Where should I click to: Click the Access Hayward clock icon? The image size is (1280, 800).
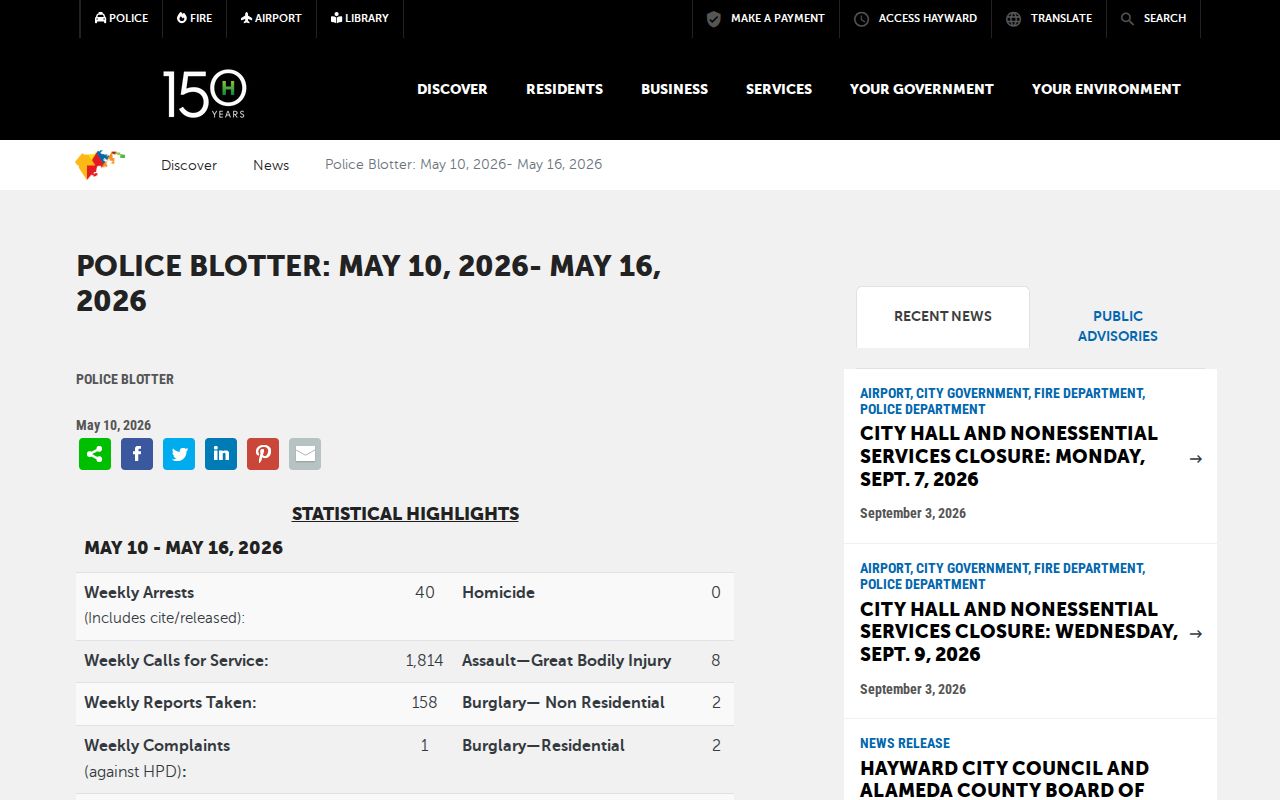click(861, 19)
